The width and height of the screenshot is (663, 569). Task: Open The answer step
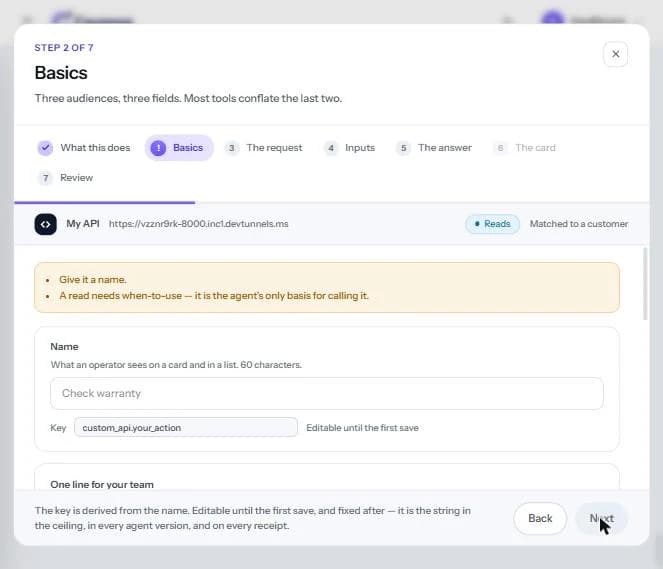434,148
